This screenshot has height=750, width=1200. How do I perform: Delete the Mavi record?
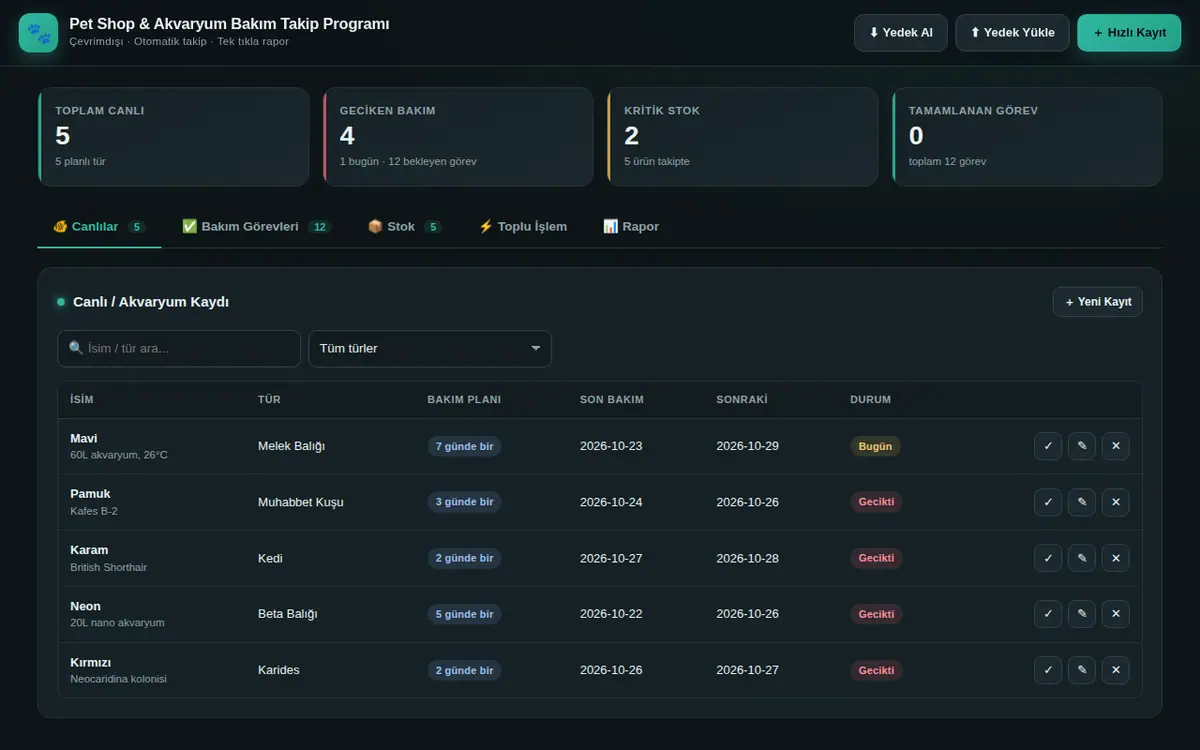pos(1116,446)
